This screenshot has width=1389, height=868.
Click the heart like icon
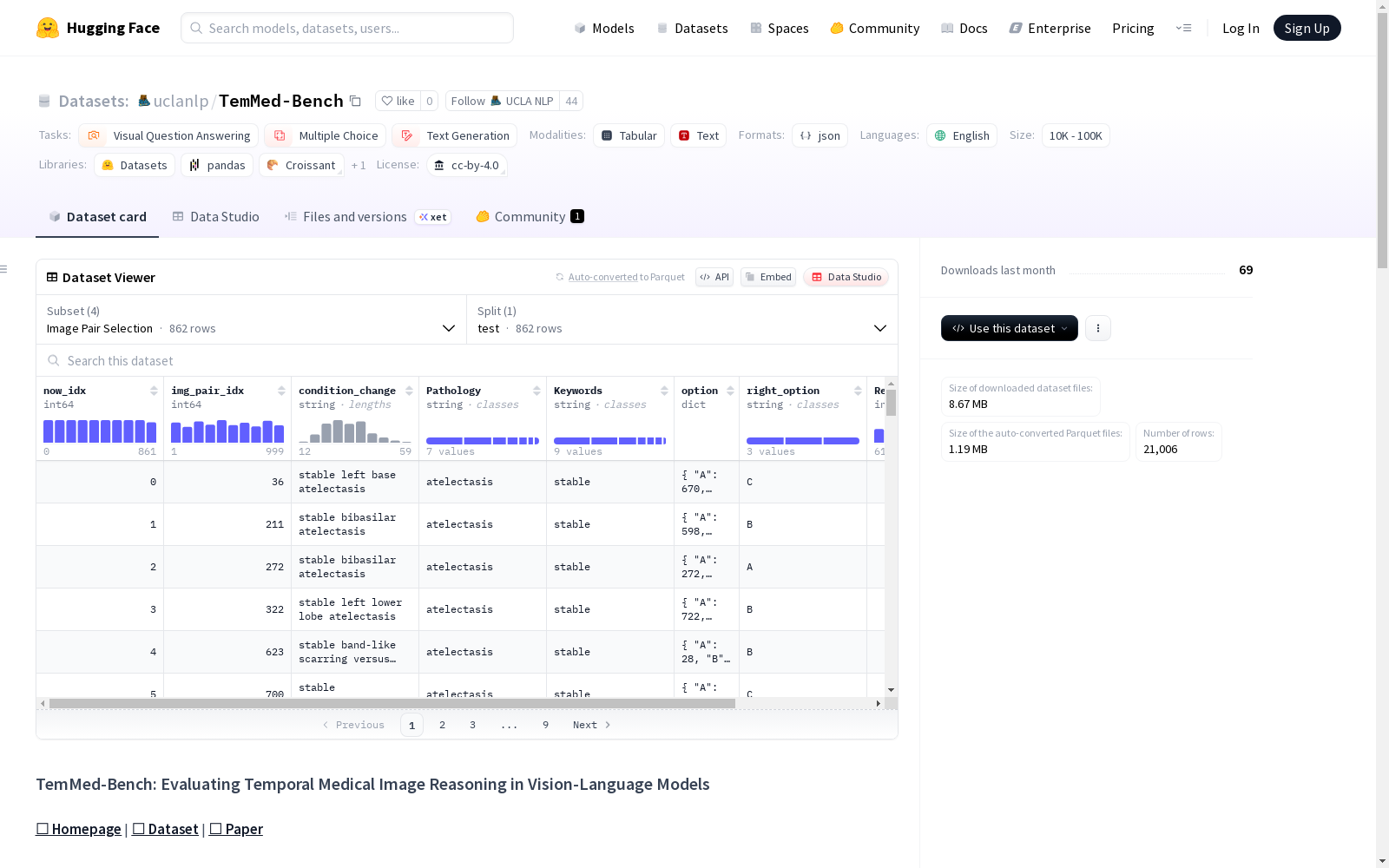point(387,101)
